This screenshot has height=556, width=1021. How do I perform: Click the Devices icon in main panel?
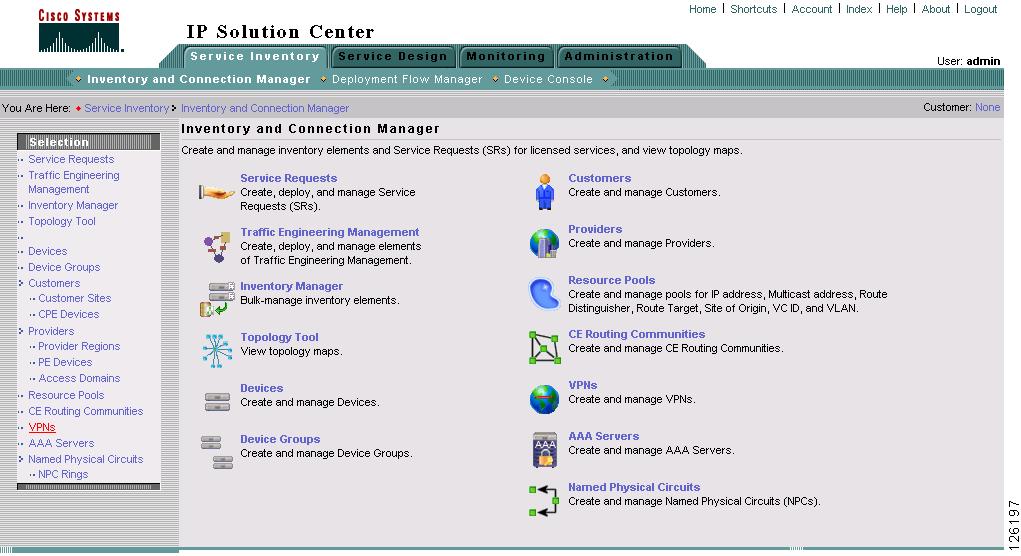pyautogui.click(x=217, y=402)
